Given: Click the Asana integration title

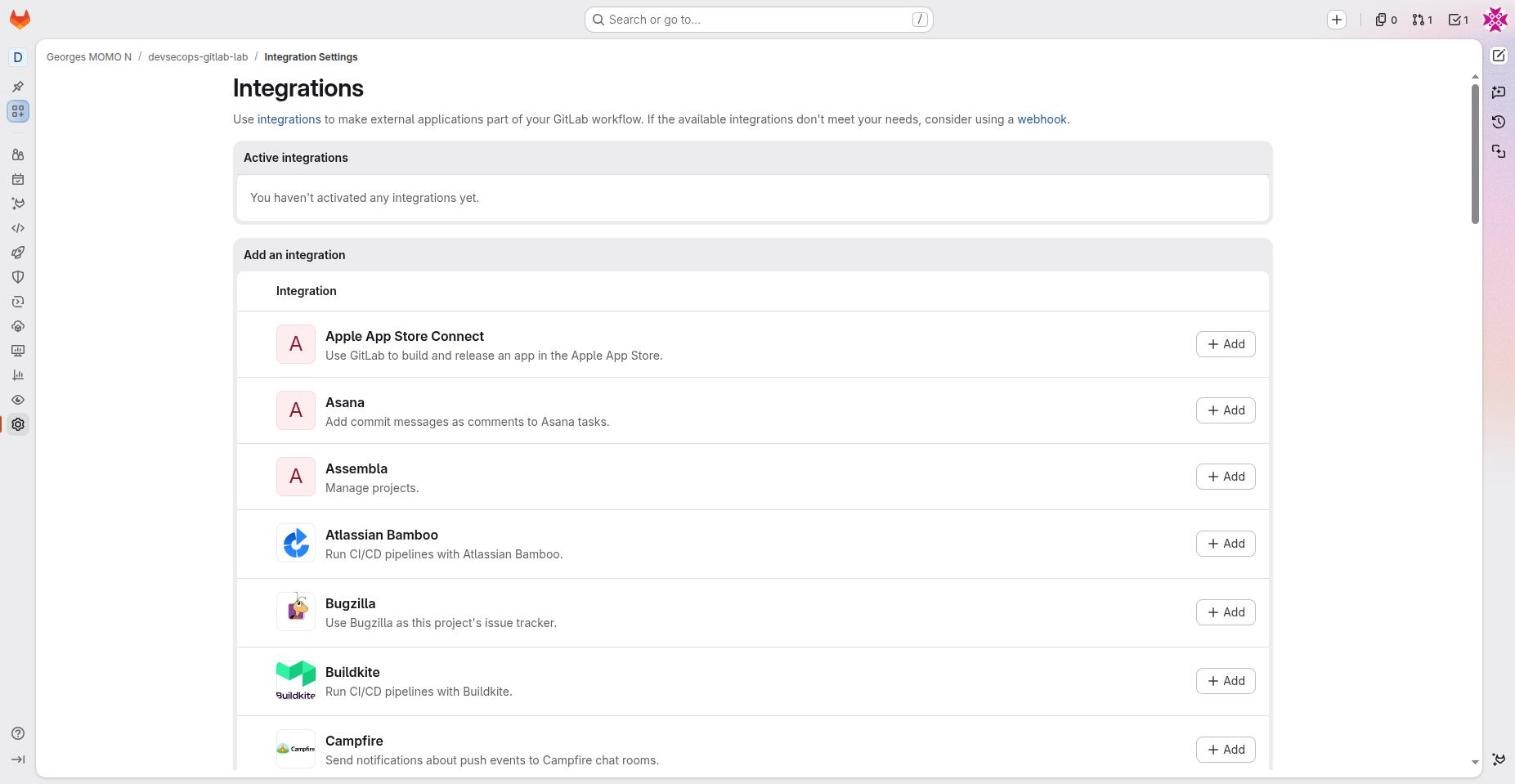Looking at the screenshot, I should 345,402.
